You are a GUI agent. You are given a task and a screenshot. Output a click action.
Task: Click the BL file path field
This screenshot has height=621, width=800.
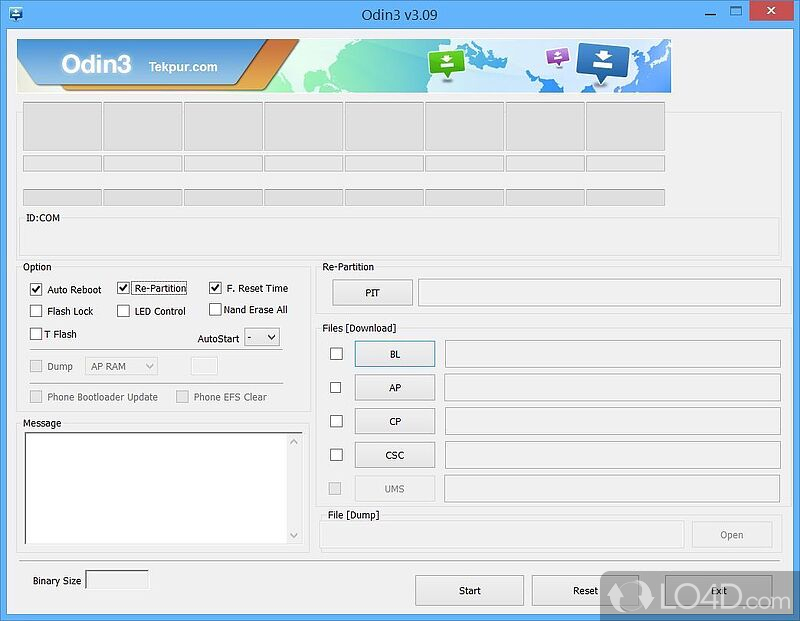(x=613, y=354)
